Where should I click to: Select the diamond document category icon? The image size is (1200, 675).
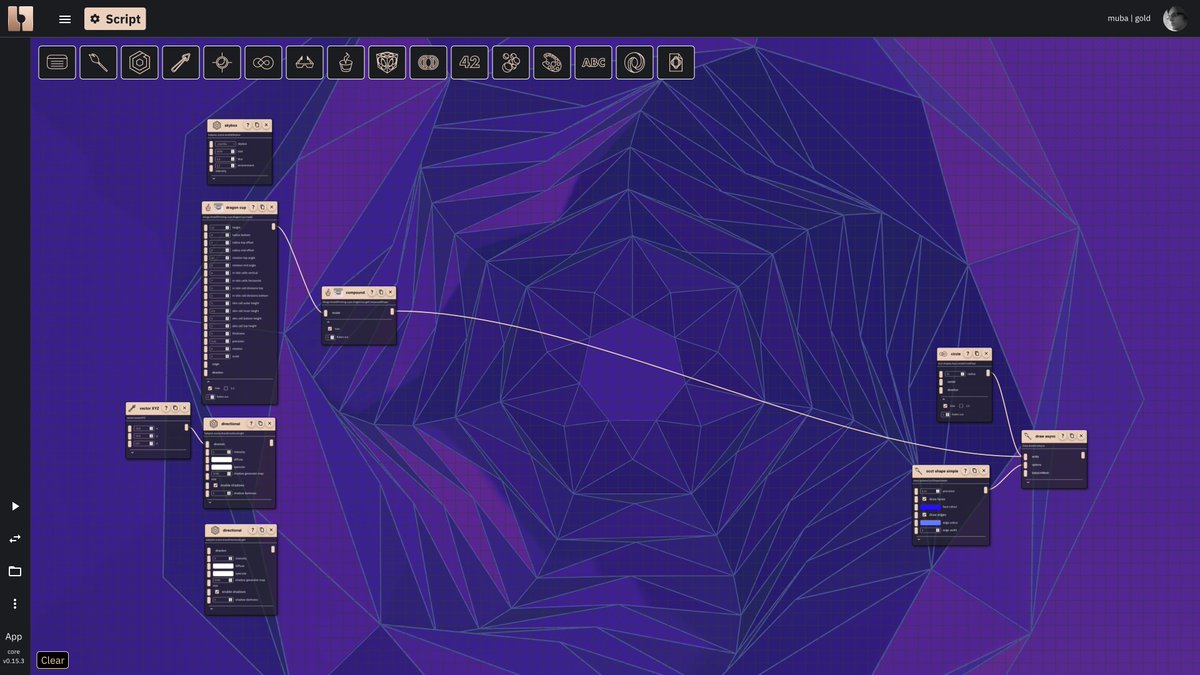pos(676,62)
